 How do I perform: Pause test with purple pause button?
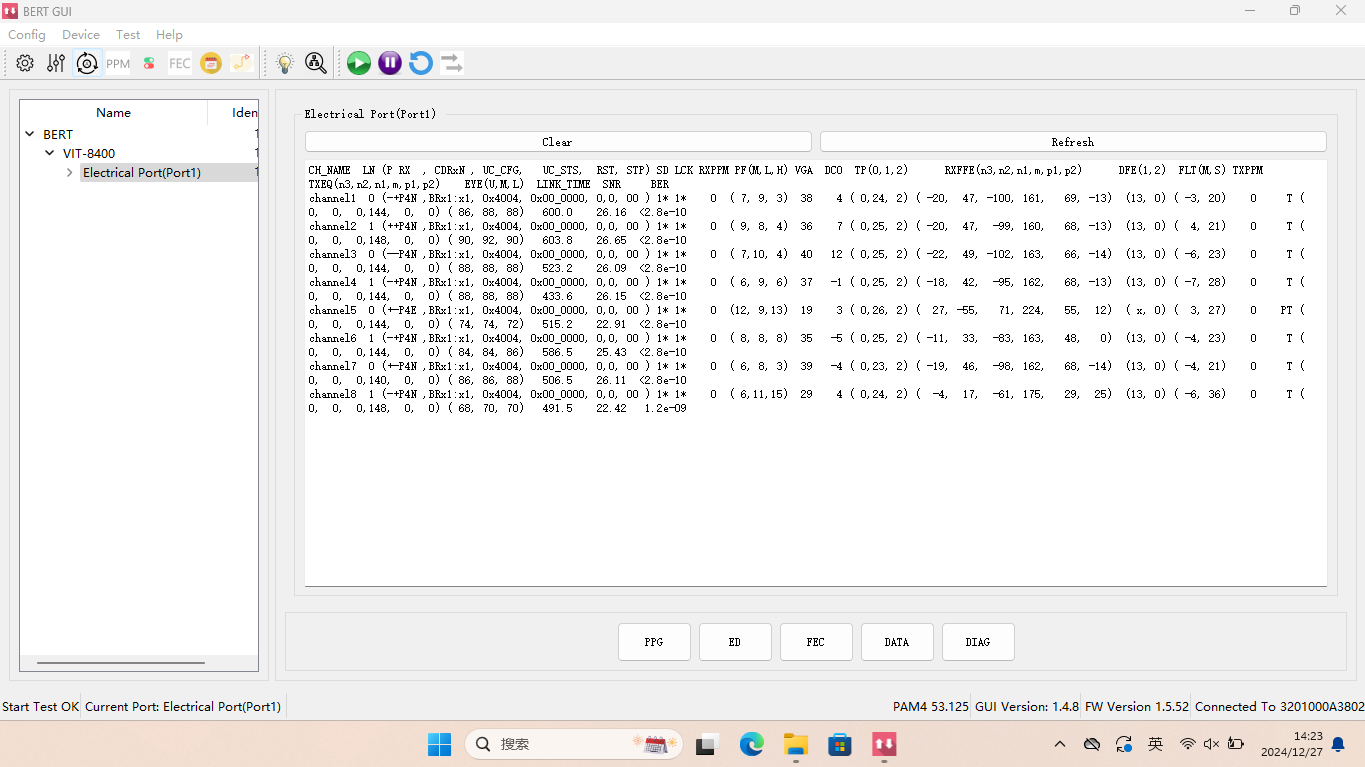pos(390,63)
